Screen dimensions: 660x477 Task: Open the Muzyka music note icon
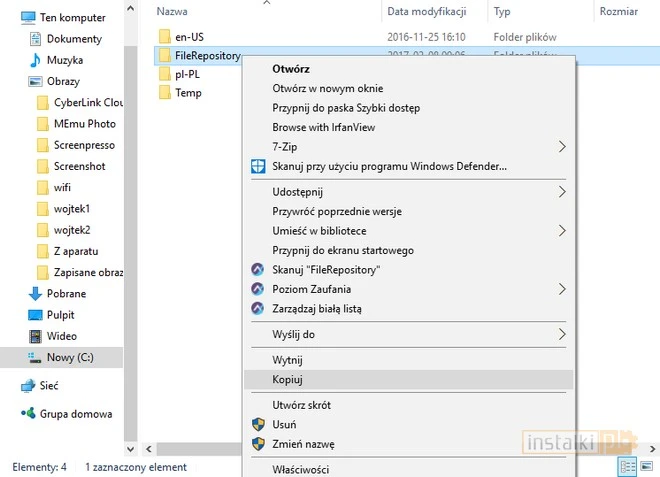(36, 60)
